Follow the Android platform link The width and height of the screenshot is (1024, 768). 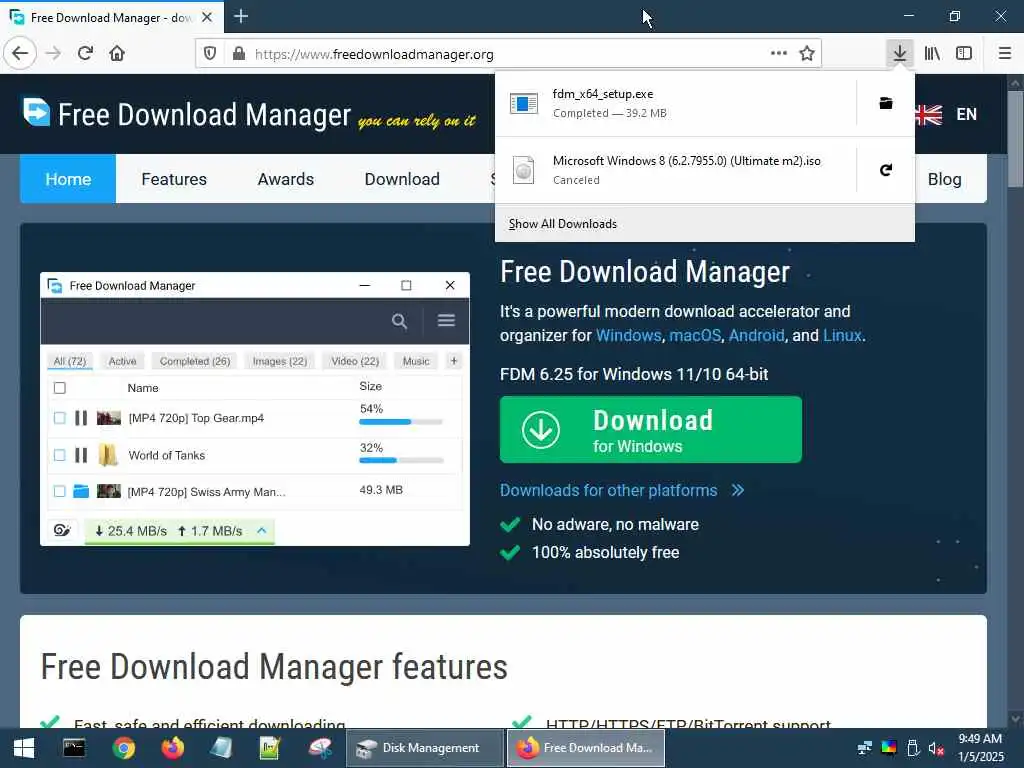tap(756, 335)
